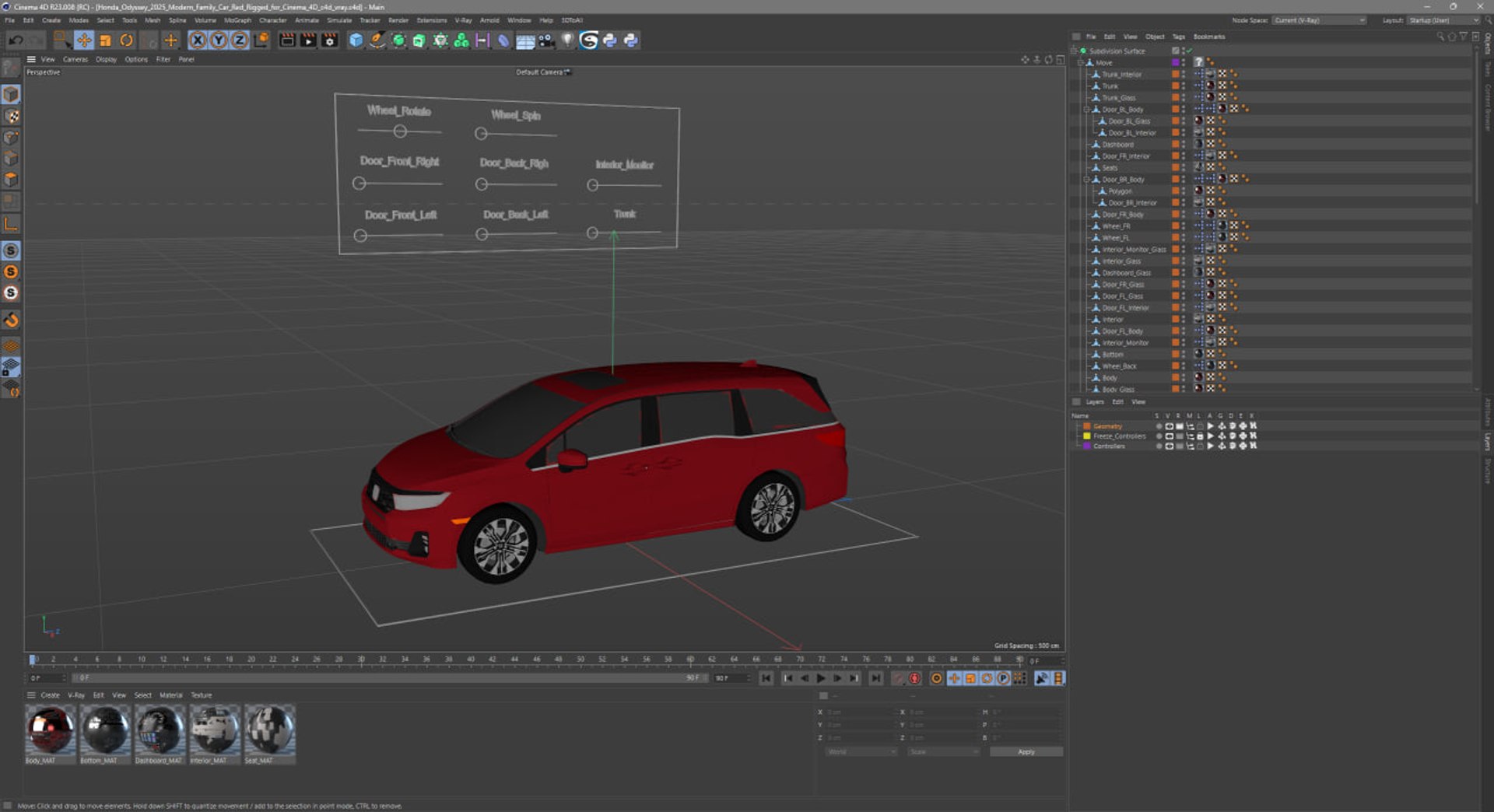Toggle solo dot for Controllers layer
1494x812 pixels.
pos(1159,446)
